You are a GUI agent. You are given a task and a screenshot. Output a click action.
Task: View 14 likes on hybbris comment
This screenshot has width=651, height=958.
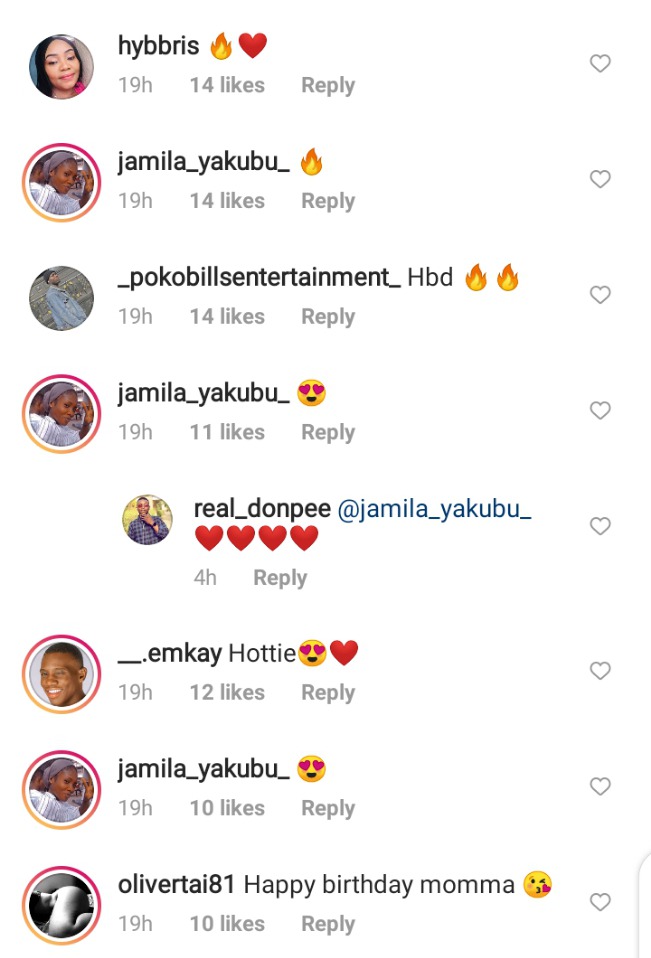pyautogui.click(x=227, y=86)
